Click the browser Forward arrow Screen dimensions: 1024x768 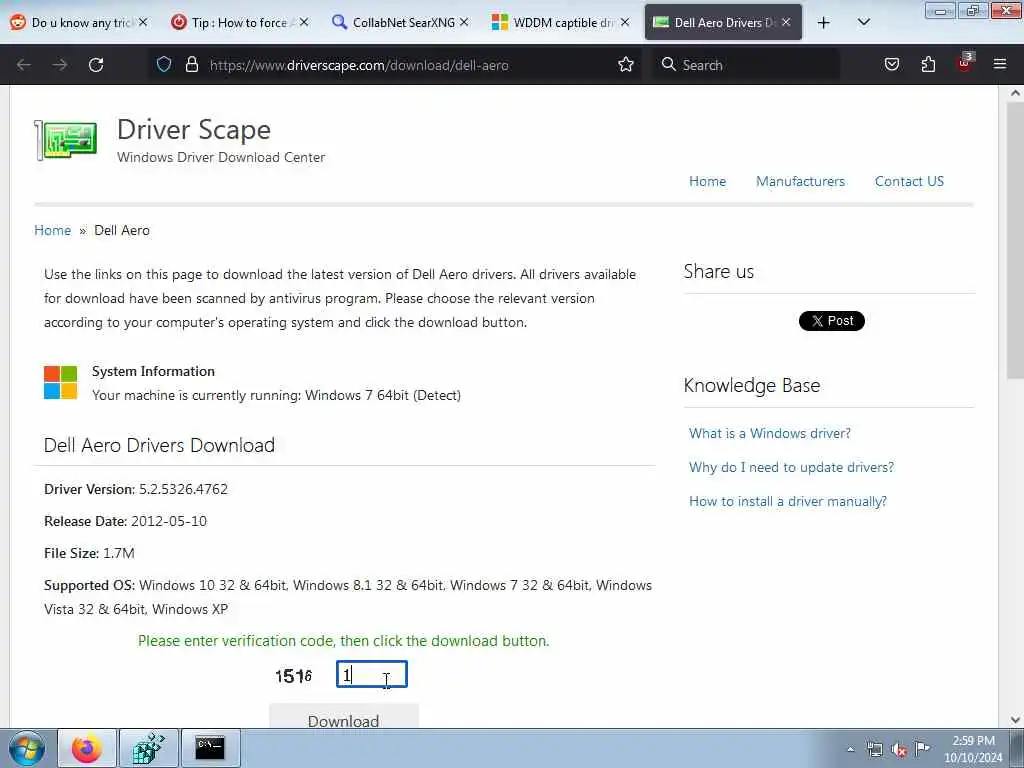(x=60, y=65)
